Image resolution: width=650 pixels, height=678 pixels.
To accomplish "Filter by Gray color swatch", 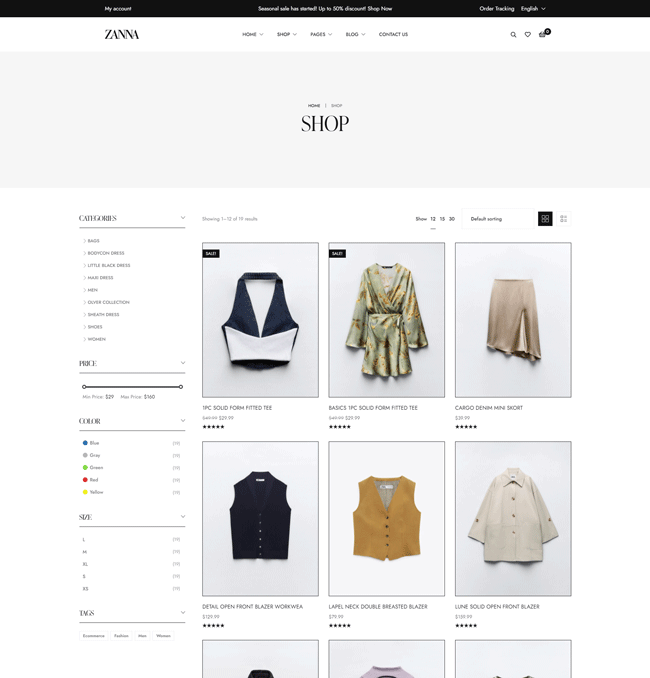I will [x=85, y=455].
